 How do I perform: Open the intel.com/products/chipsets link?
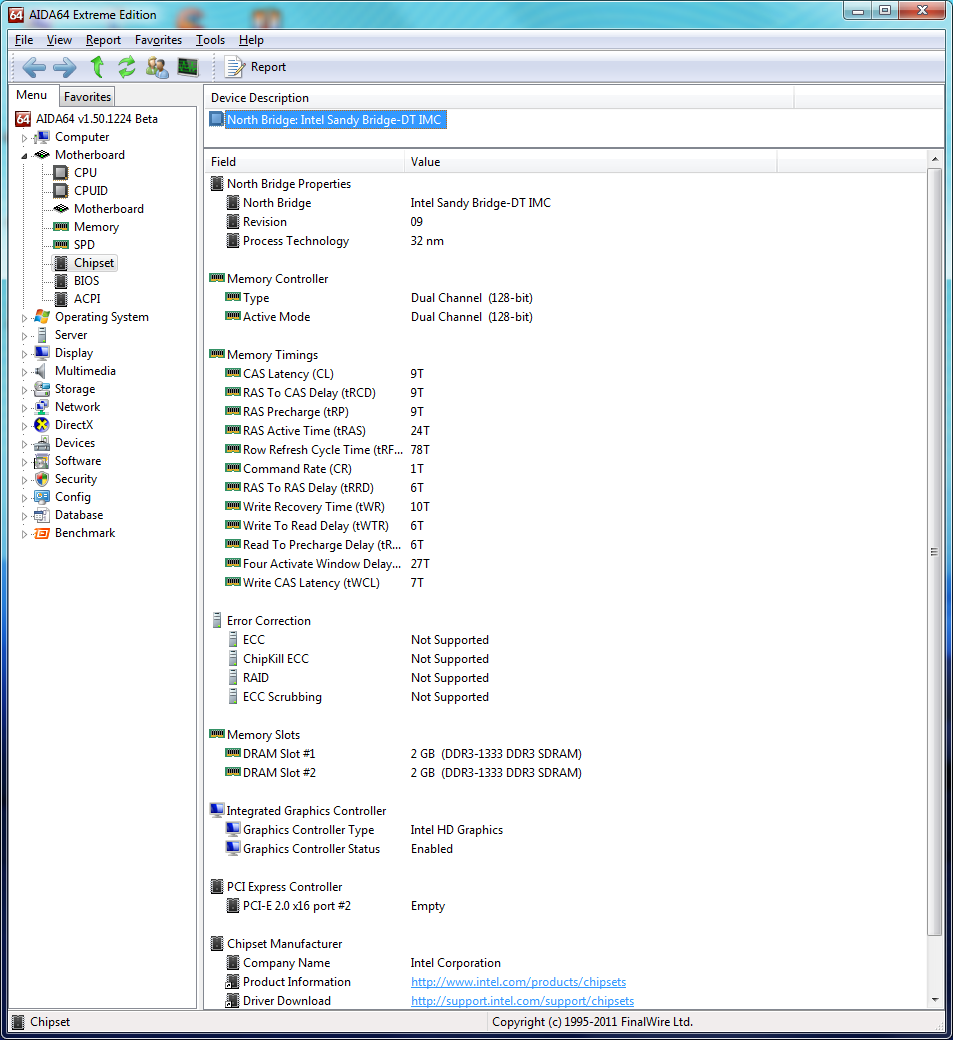[x=518, y=982]
